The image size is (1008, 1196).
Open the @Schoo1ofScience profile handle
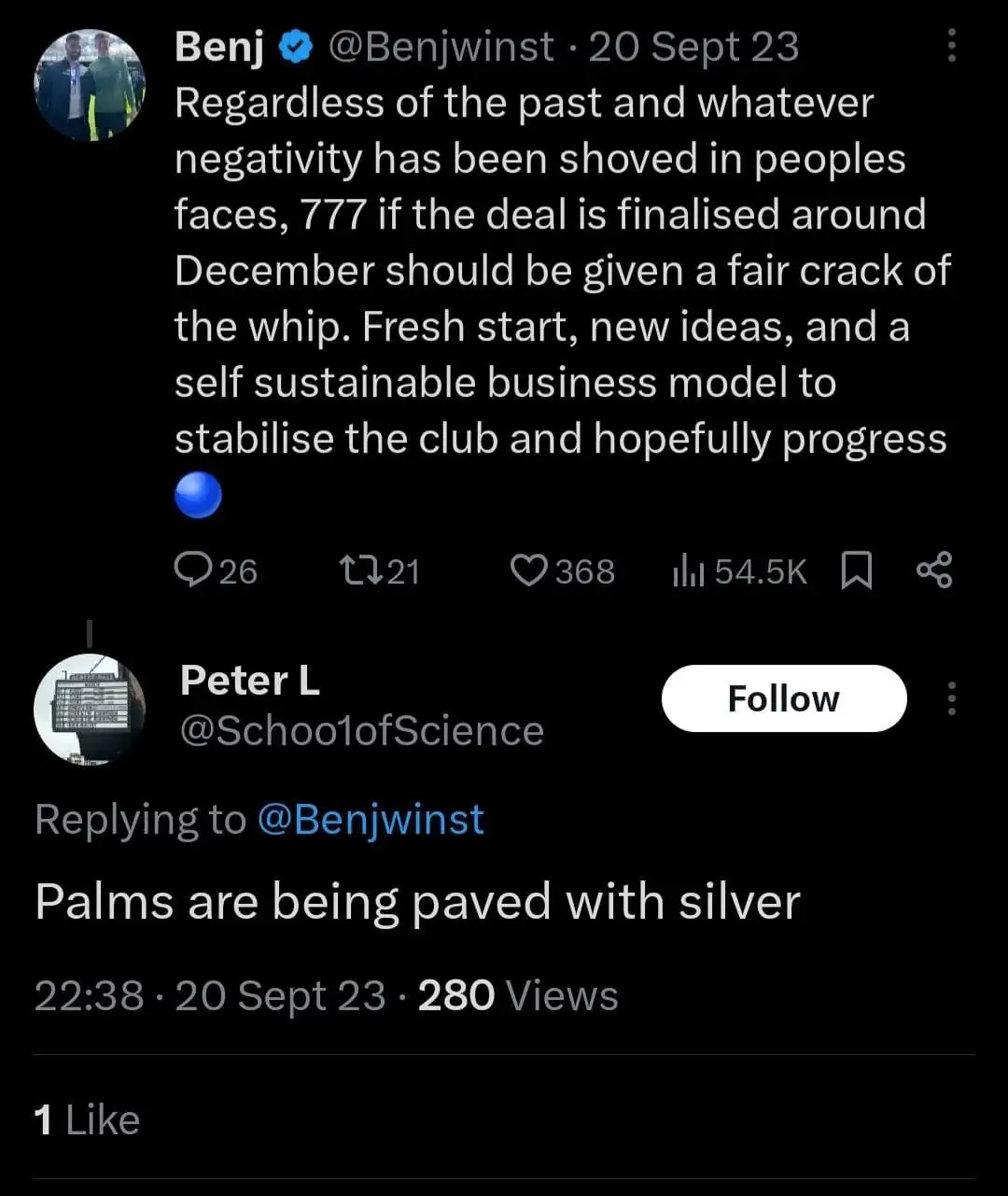point(361,731)
